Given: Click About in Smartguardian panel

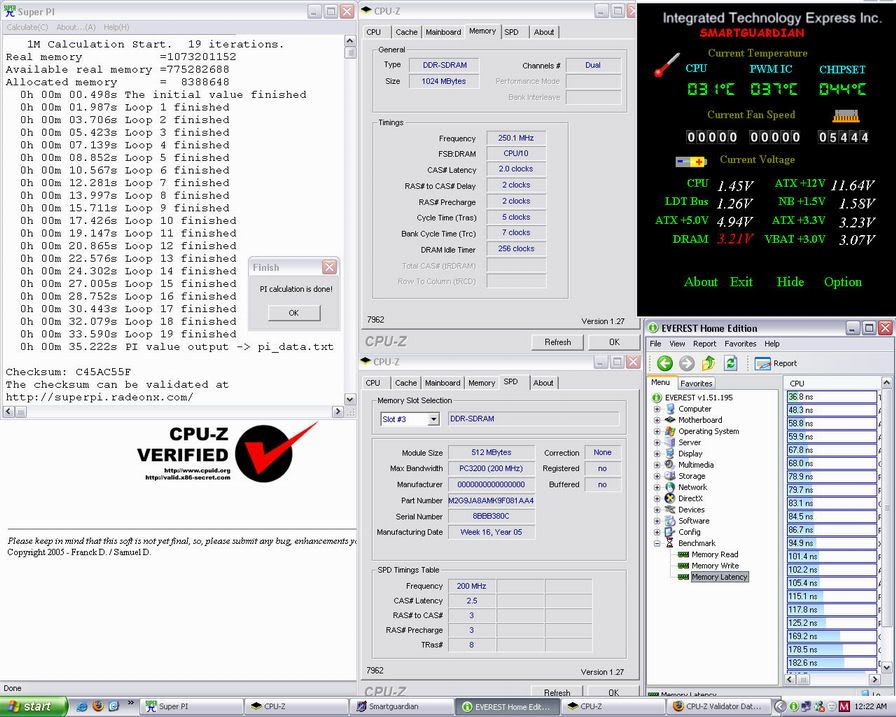Looking at the screenshot, I should click(x=701, y=282).
